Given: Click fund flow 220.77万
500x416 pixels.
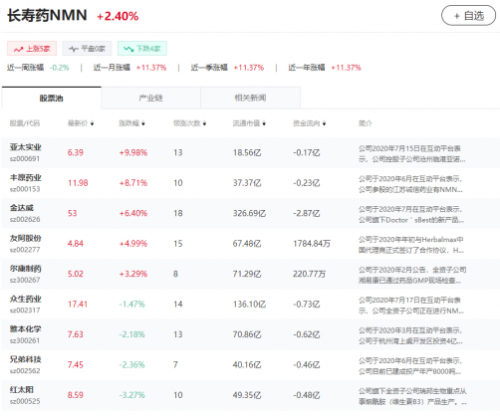Looking at the screenshot, I should pos(309,274).
